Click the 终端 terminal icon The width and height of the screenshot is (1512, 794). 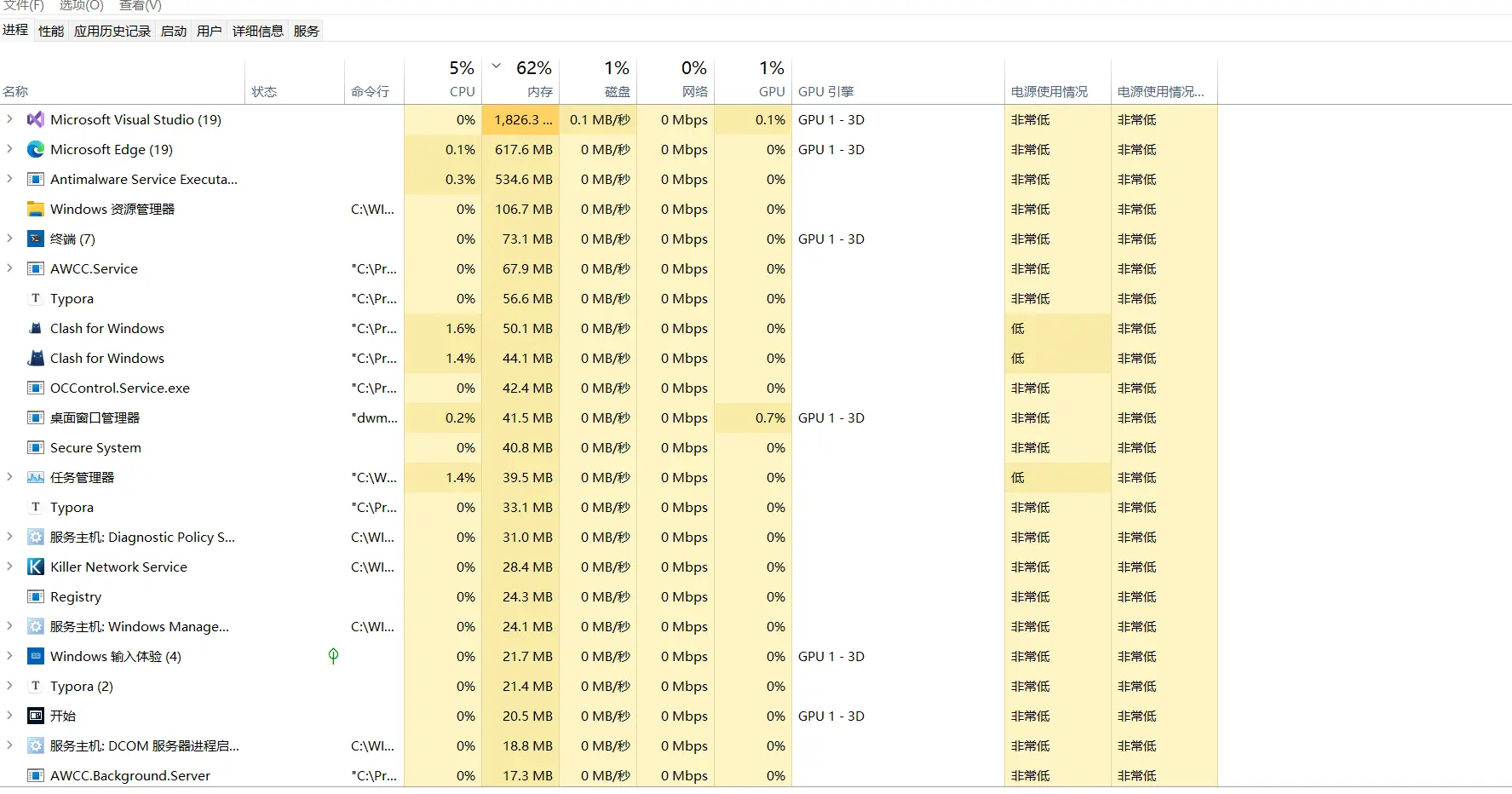(35, 239)
